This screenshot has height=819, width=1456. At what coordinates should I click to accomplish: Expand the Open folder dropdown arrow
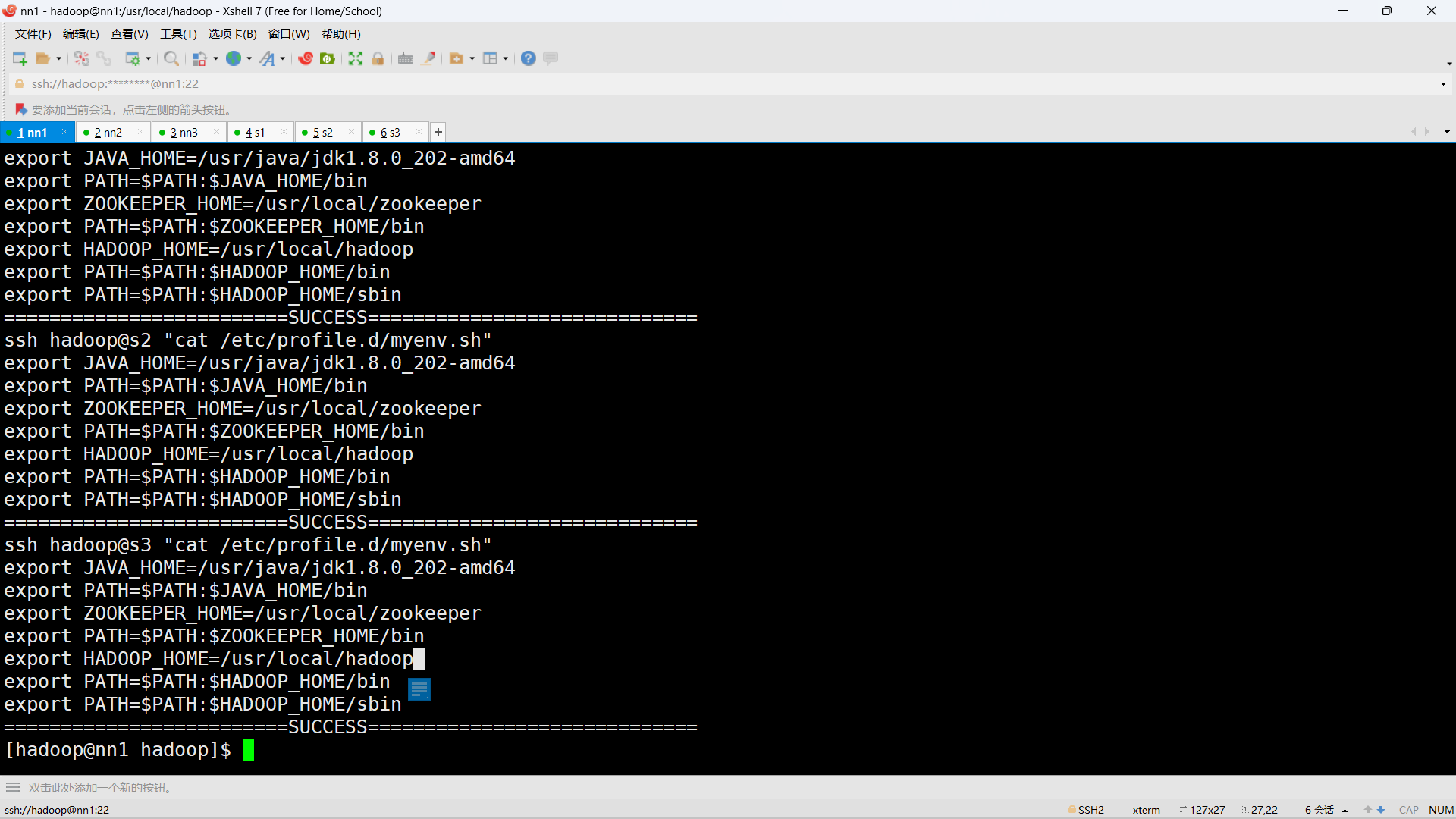[x=58, y=58]
